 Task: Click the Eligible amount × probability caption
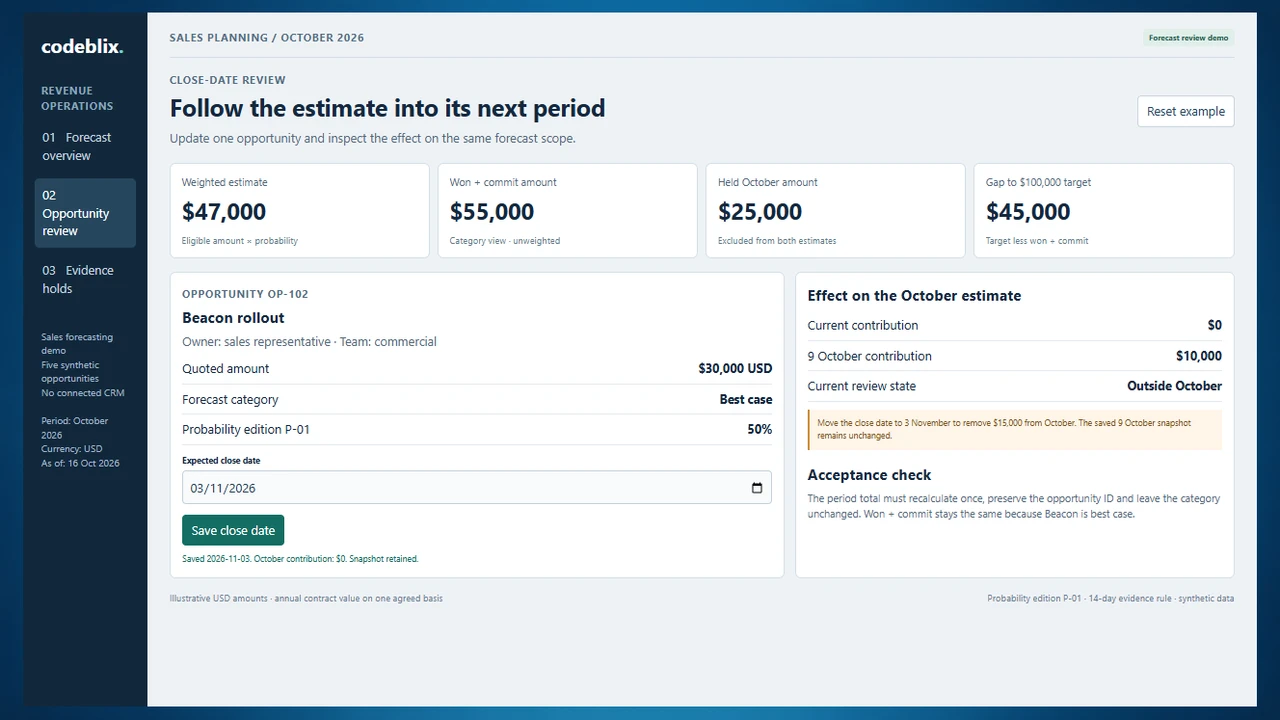point(240,241)
